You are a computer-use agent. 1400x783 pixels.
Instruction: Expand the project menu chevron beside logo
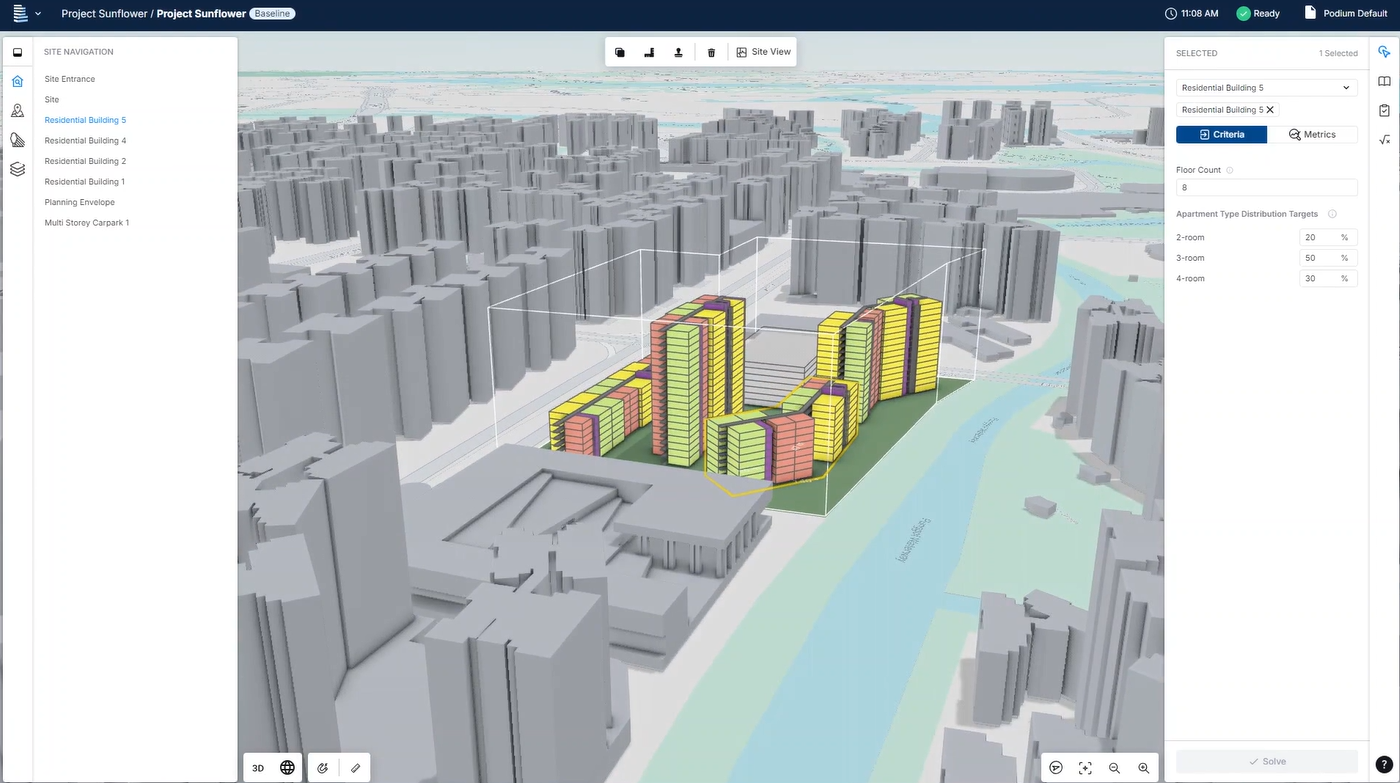pyautogui.click(x=38, y=14)
